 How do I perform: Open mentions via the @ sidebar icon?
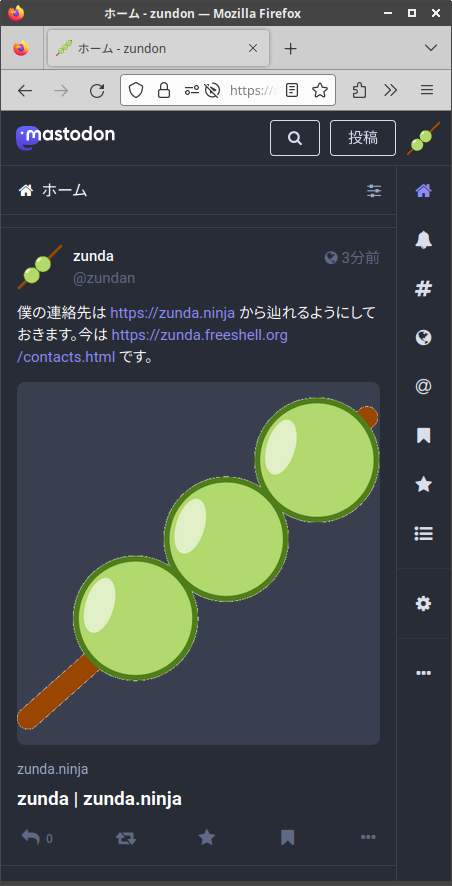pyautogui.click(x=424, y=386)
